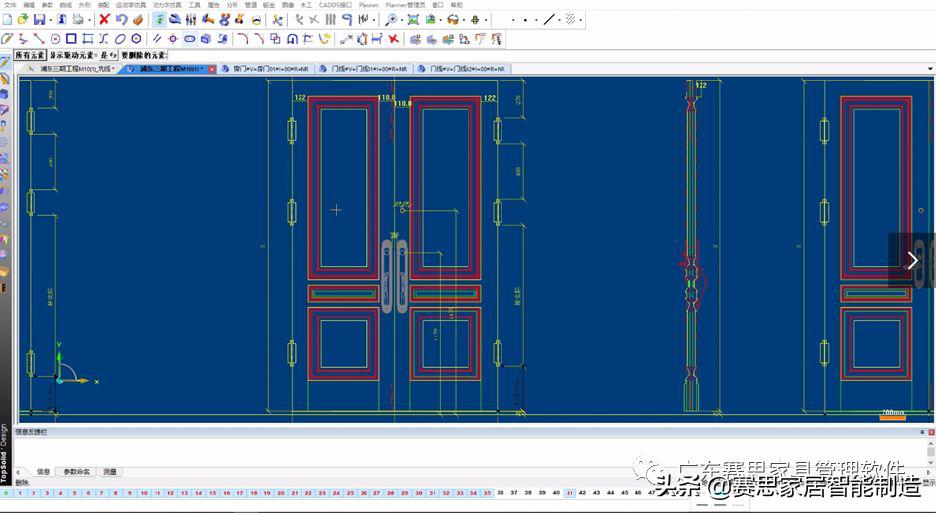Click the next image arrow on right edge

click(911, 260)
